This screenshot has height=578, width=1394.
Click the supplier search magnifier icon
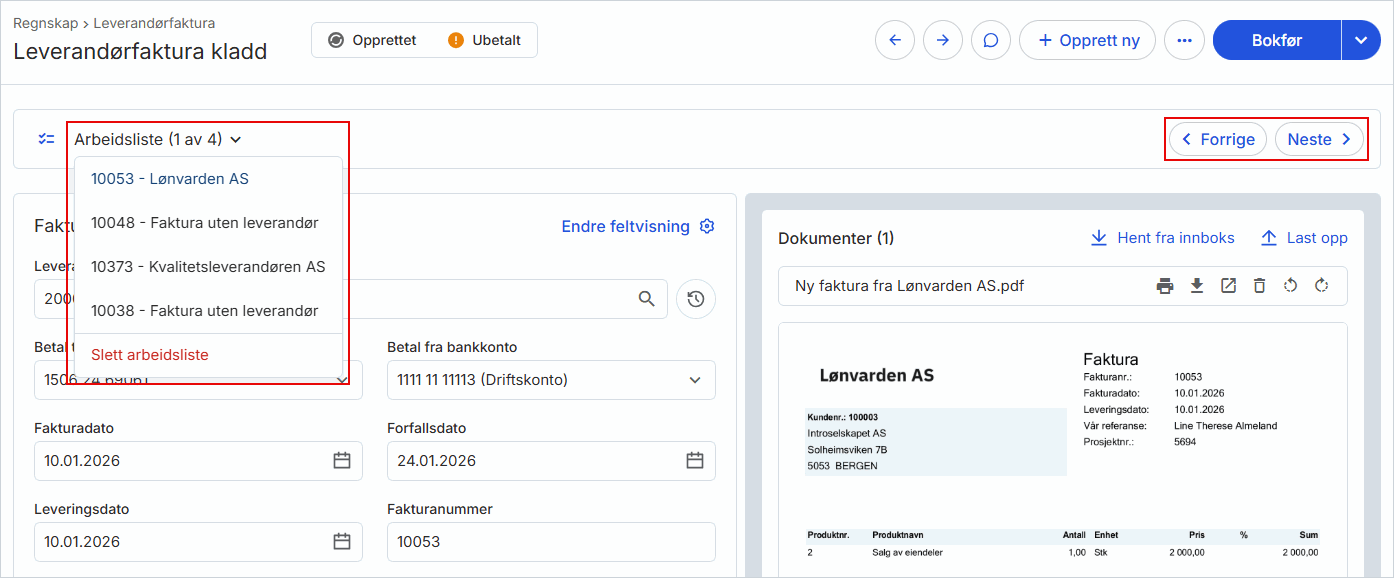coord(647,298)
